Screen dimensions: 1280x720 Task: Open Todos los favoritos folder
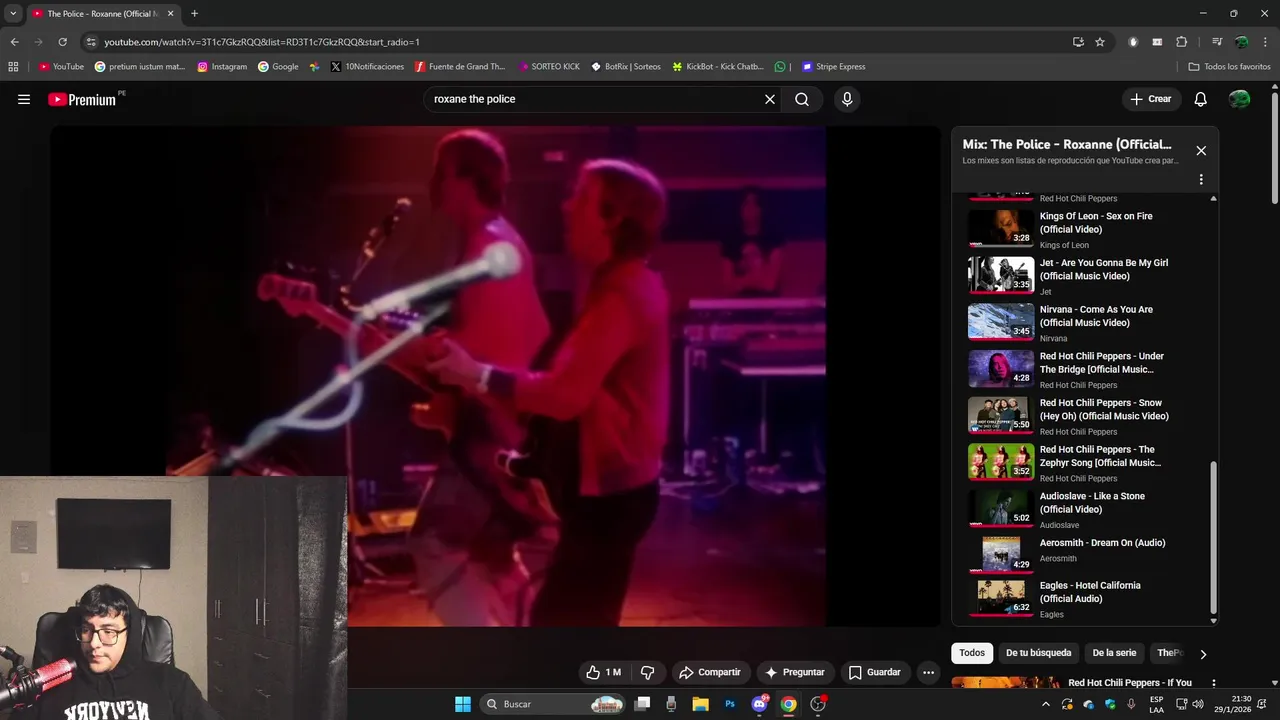click(1229, 67)
